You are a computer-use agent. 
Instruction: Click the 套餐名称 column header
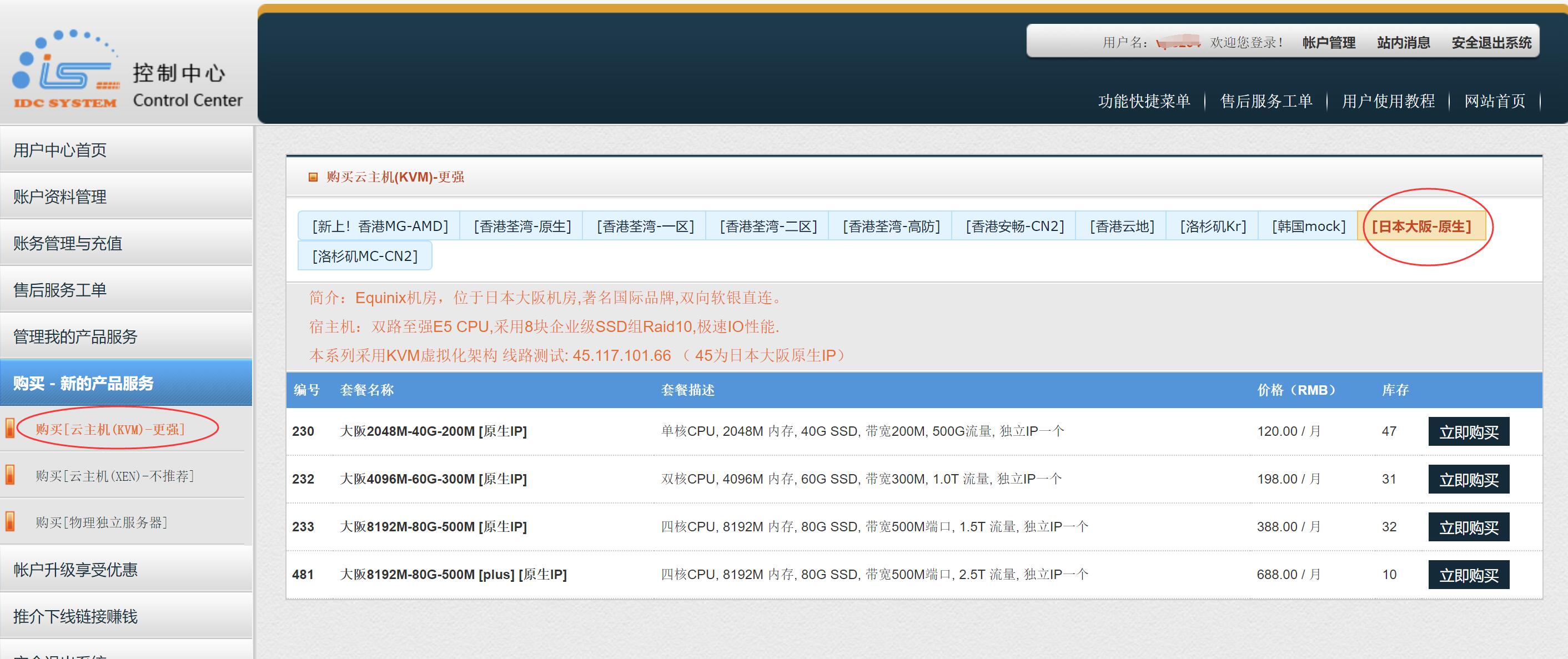coord(367,390)
